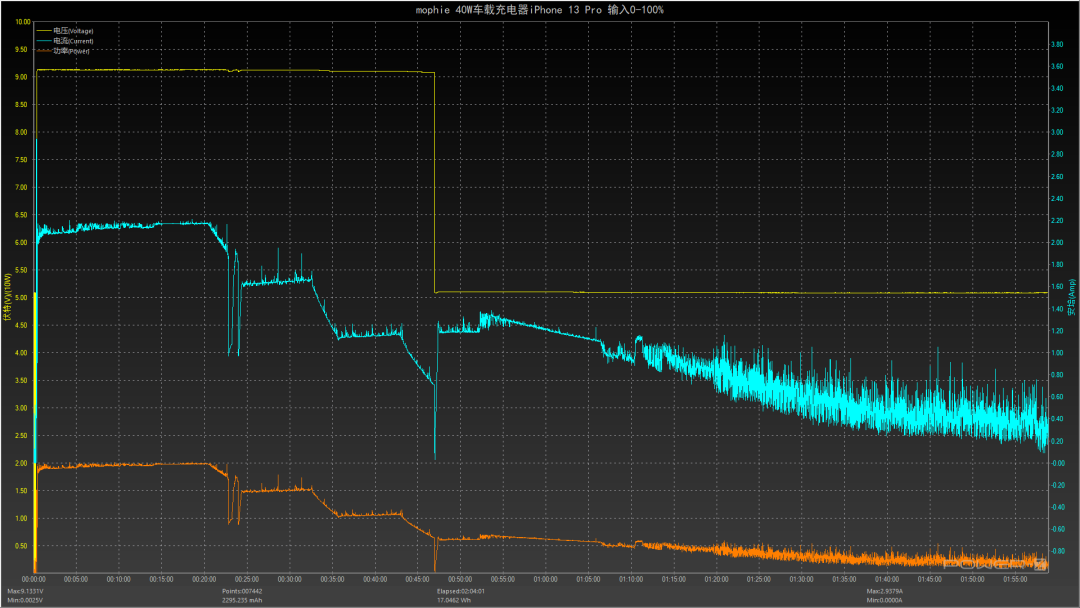The image size is (1080, 608).
Task: Click the Max:2.9379A readout
Action: 885,591
